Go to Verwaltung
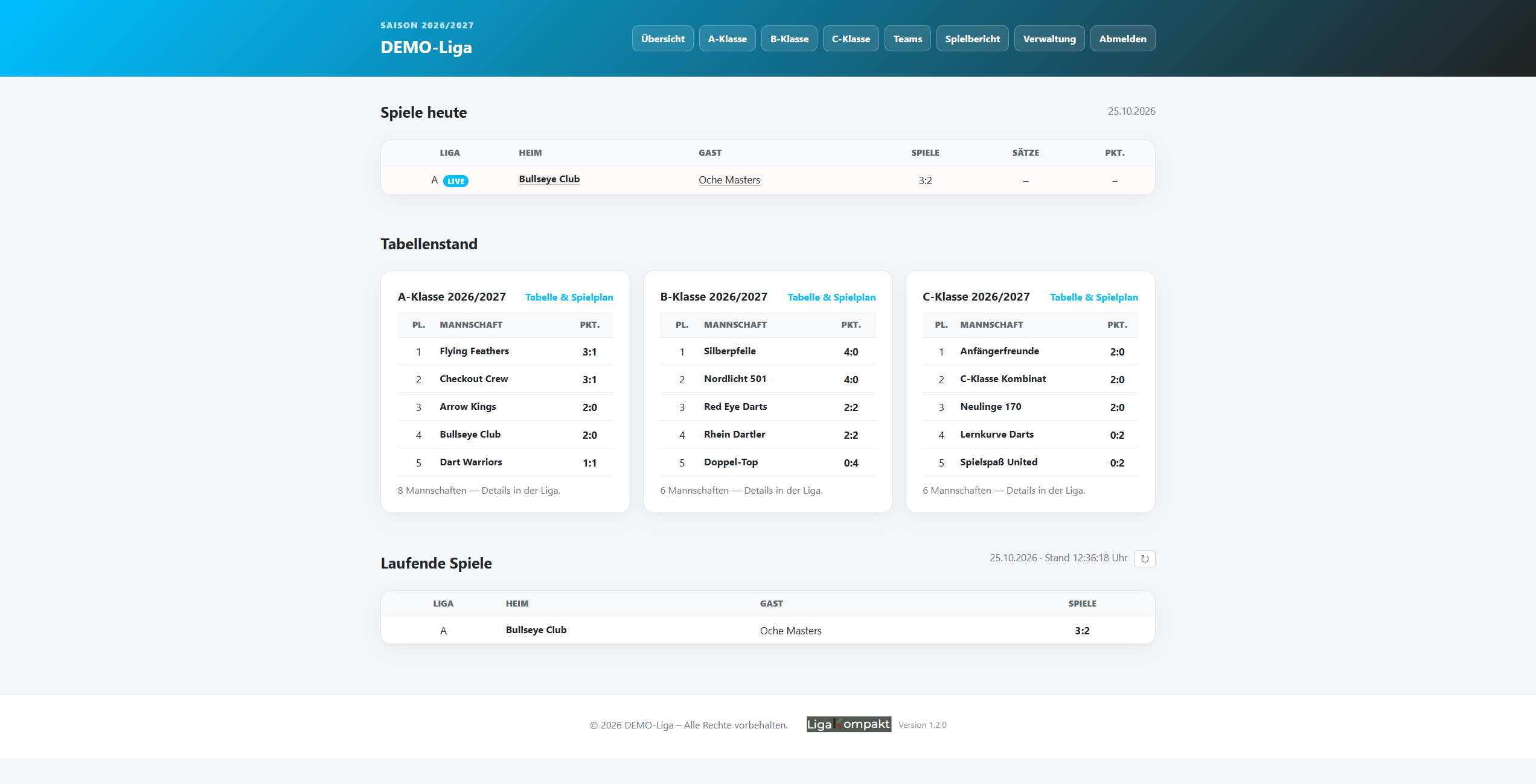The image size is (1536, 784). coord(1049,39)
